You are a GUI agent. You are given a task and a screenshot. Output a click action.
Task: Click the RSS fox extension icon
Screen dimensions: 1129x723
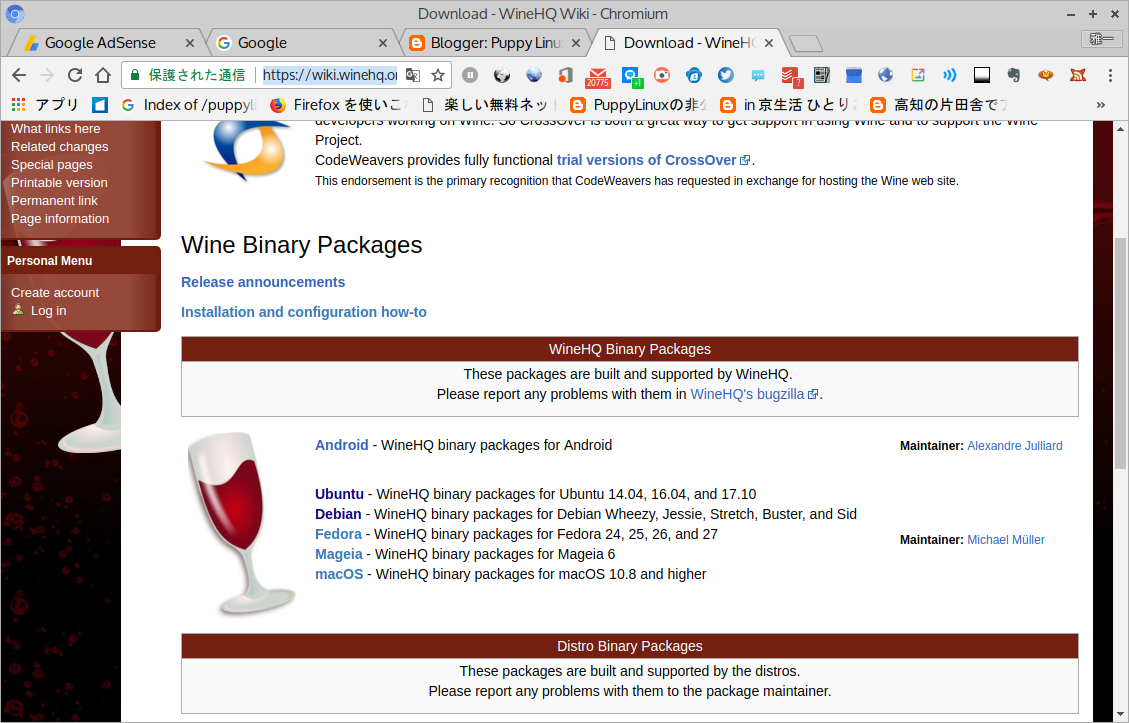coord(1078,75)
